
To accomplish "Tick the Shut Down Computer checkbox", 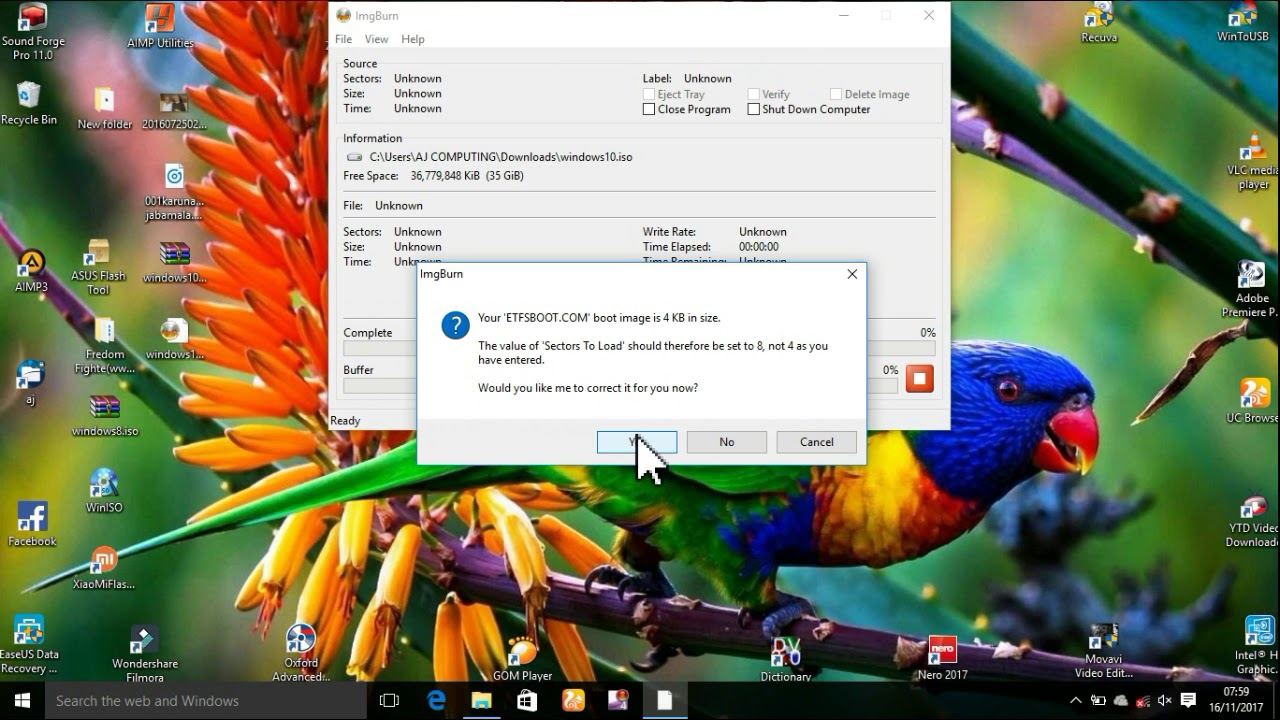I will (x=754, y=109).
